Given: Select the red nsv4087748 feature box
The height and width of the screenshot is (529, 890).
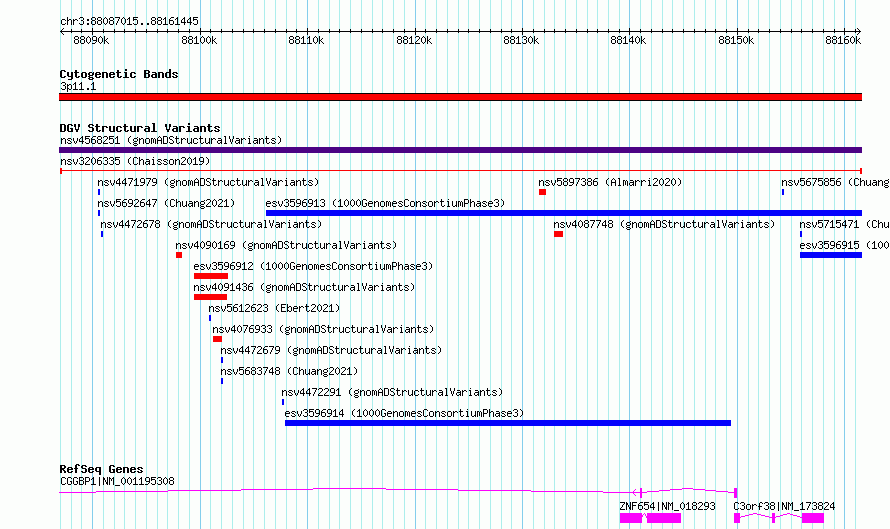Looking at the screenshot, I should coord(559,234).
